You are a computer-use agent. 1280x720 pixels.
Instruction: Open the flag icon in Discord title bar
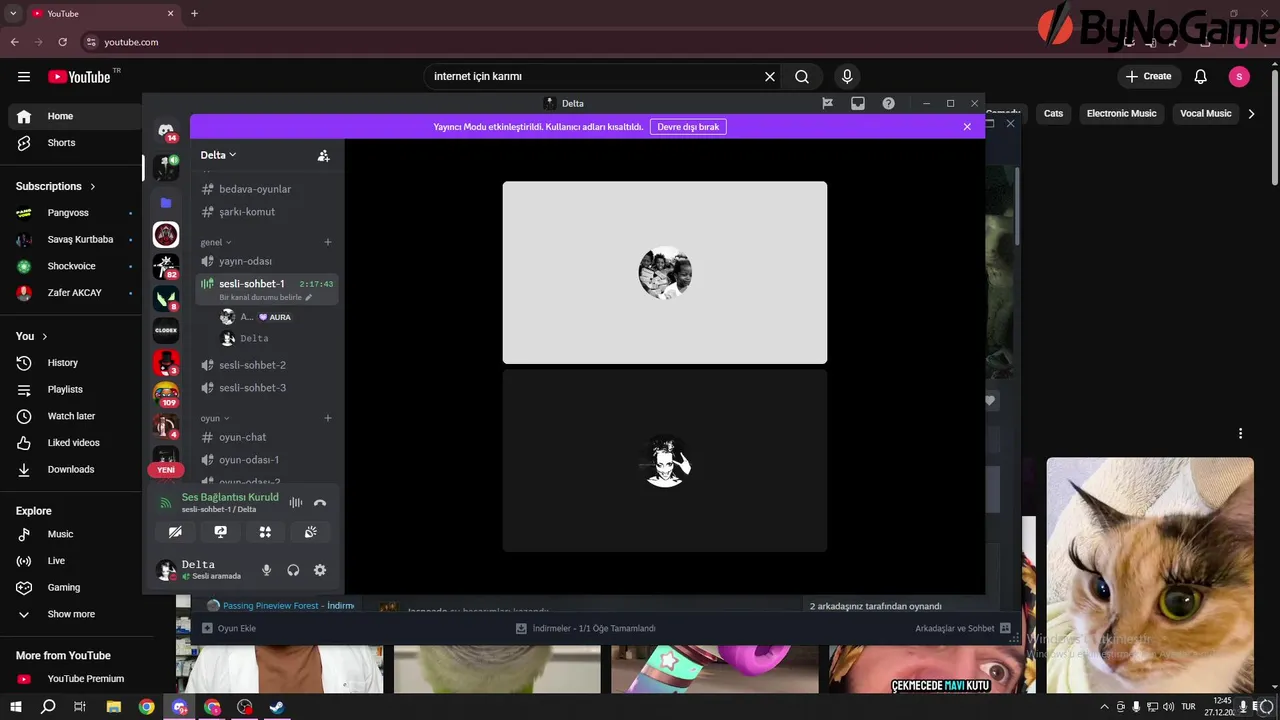tap(827, 103)
